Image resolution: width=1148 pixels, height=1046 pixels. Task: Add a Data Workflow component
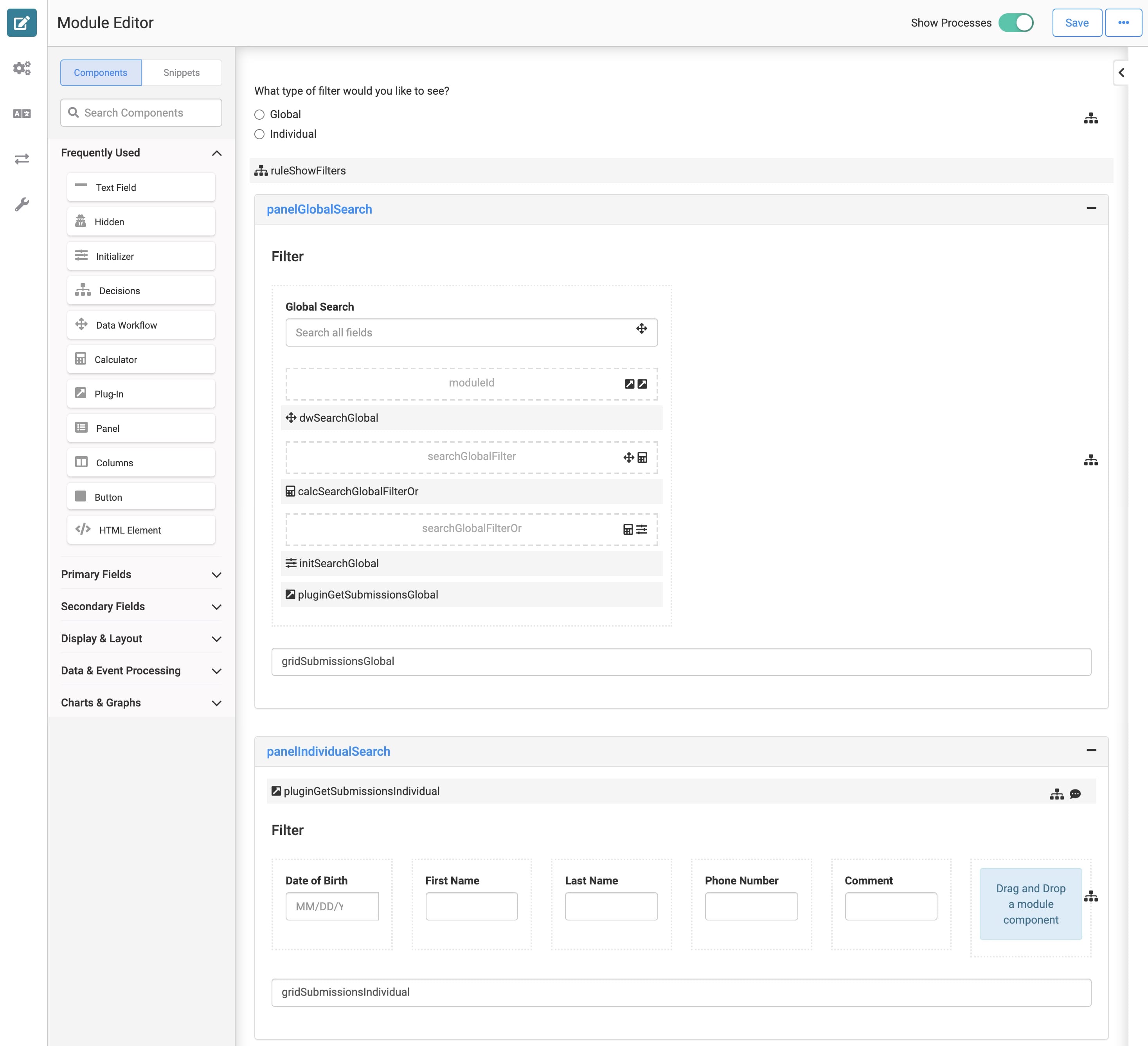140,325
